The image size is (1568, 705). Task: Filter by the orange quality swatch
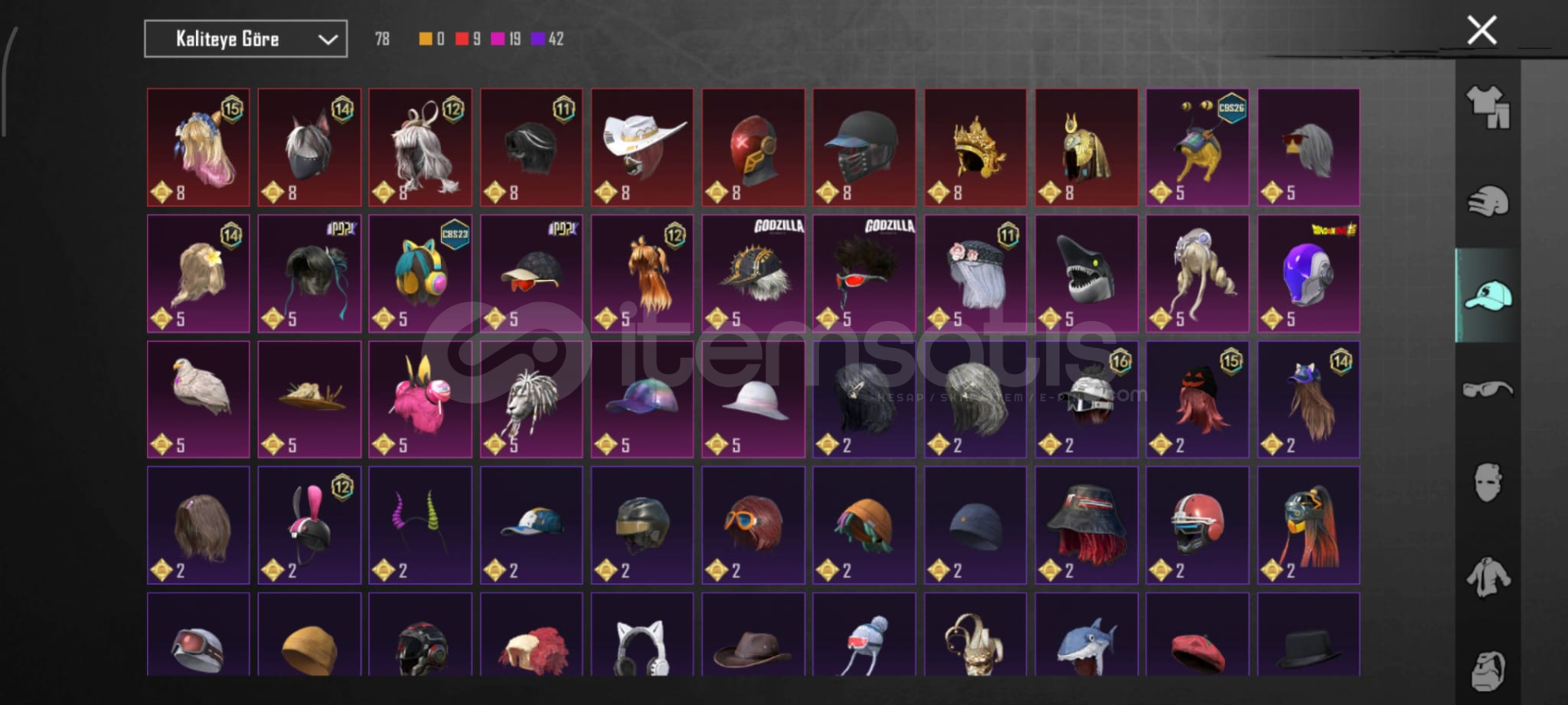[425, 38]
